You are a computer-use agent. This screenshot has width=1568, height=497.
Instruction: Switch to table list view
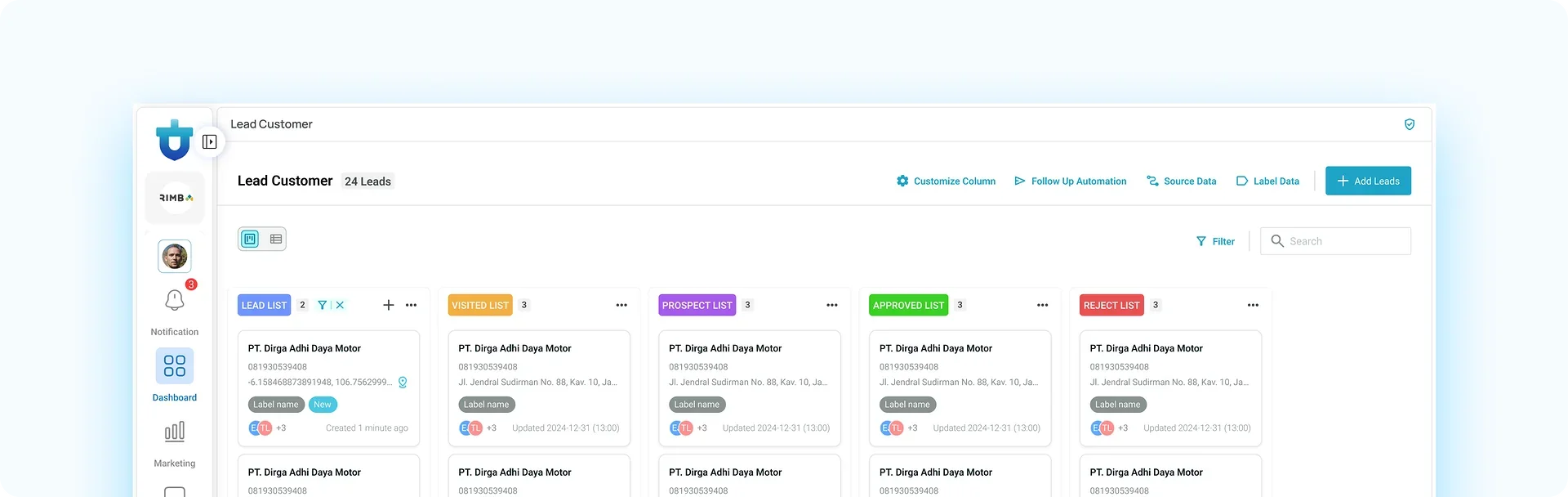coord(275,240)
